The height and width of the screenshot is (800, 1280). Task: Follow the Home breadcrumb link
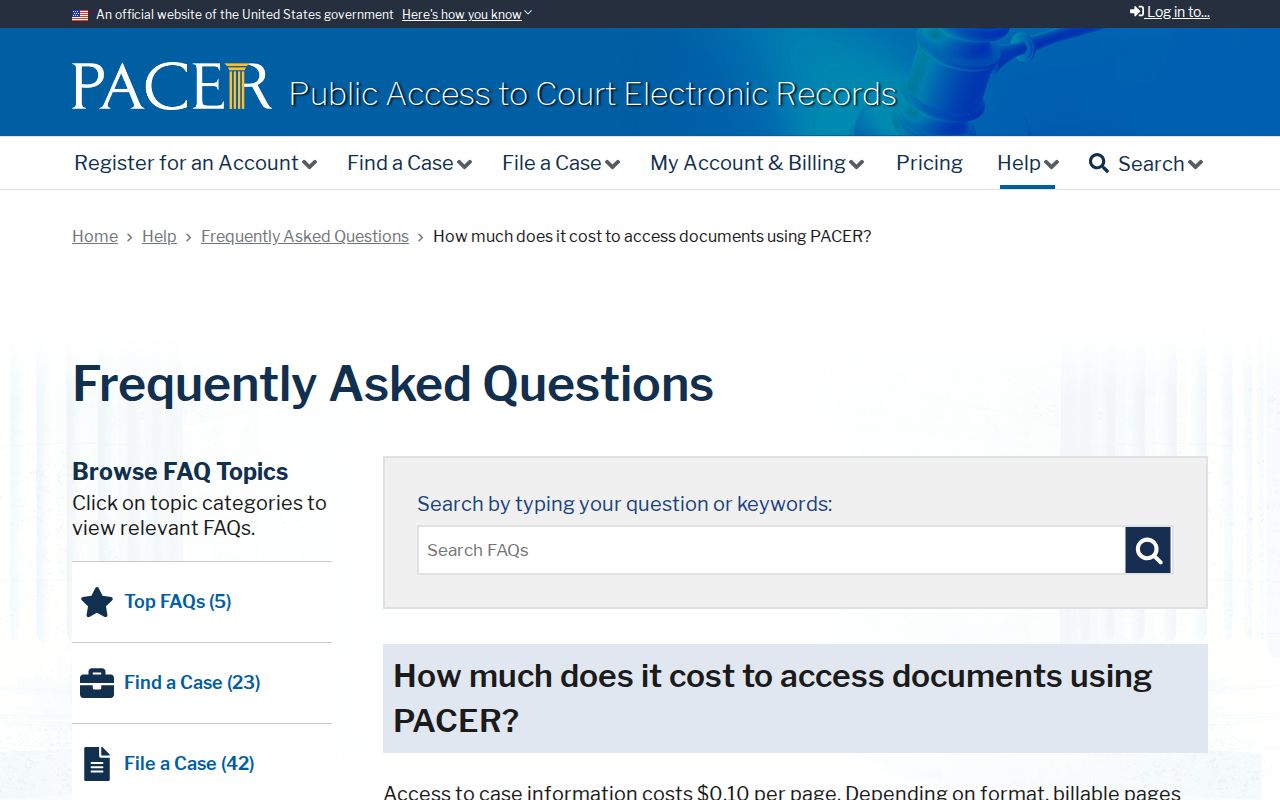[x=95, y=236]
